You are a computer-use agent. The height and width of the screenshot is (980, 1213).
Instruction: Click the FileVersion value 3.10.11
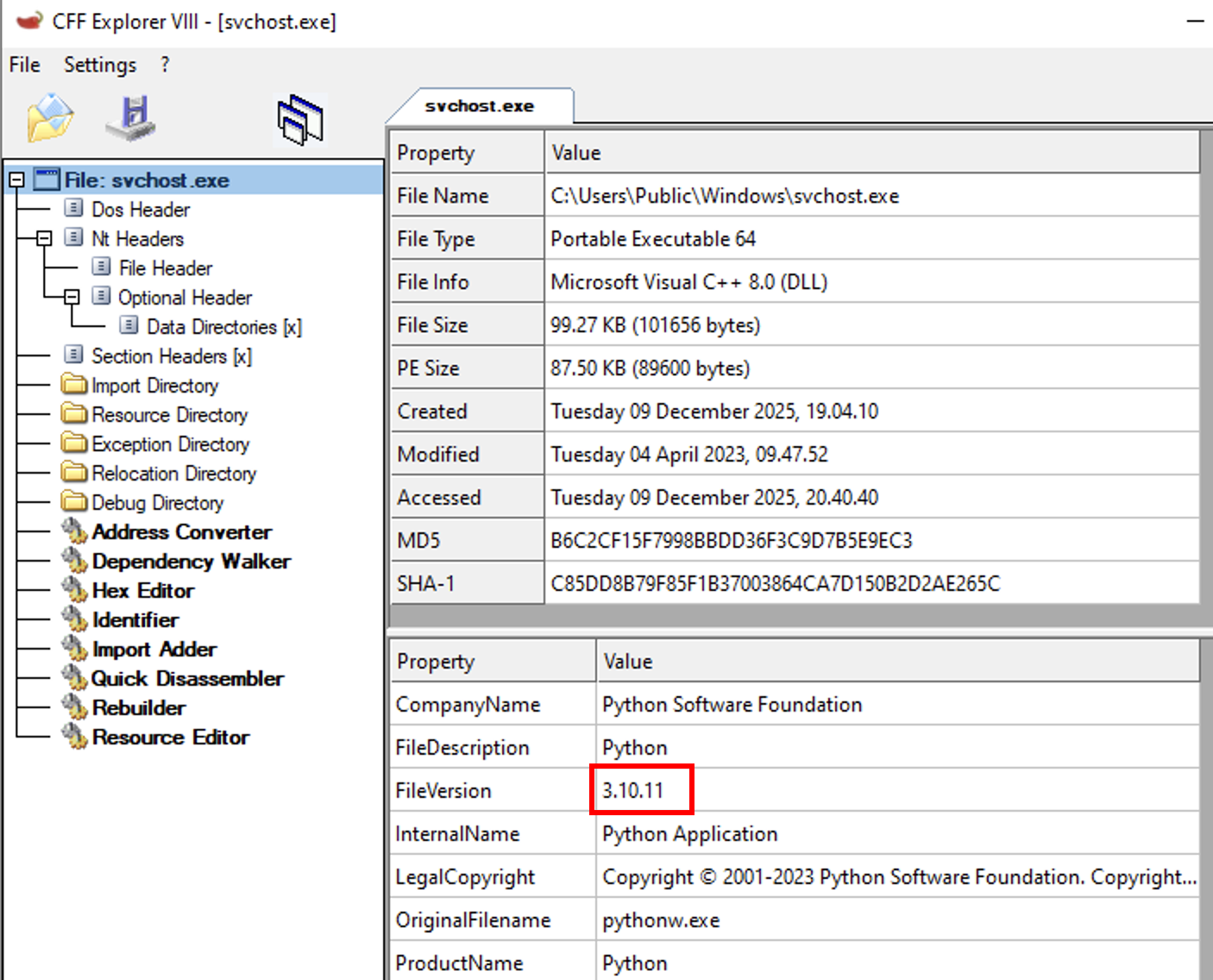pyautogui.click(x=632, y=791)
